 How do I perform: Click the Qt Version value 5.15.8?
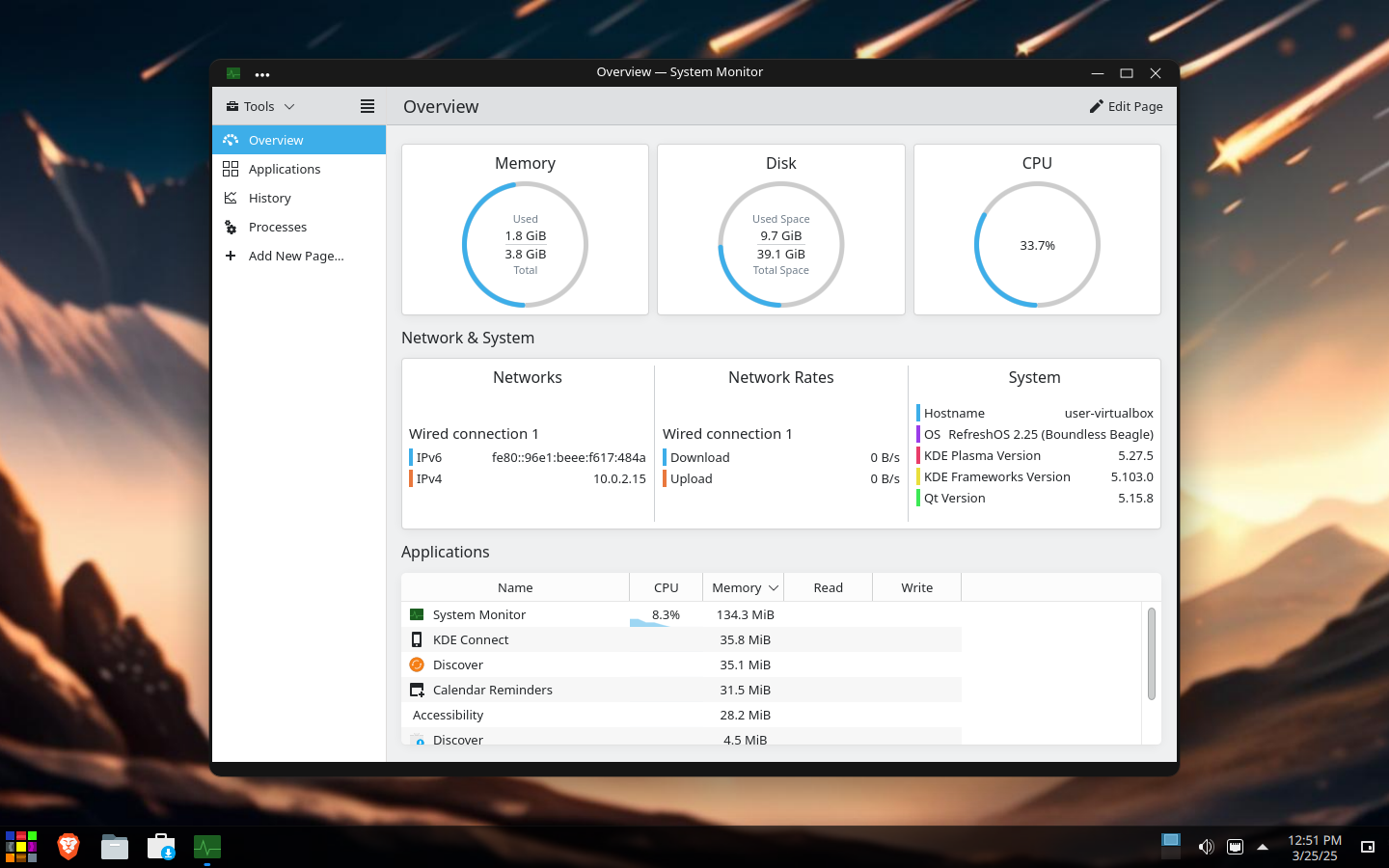[x=1136, y=498]
